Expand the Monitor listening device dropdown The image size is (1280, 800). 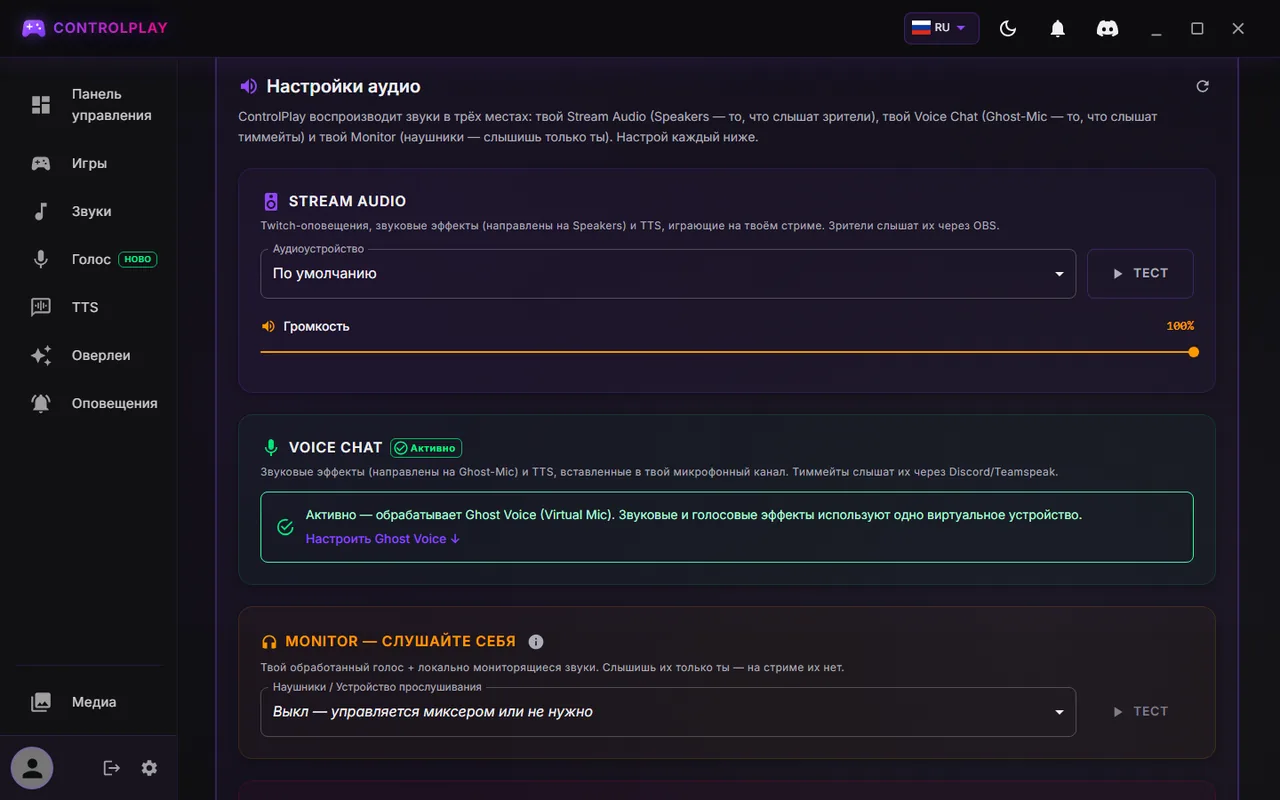click(668, 712)
